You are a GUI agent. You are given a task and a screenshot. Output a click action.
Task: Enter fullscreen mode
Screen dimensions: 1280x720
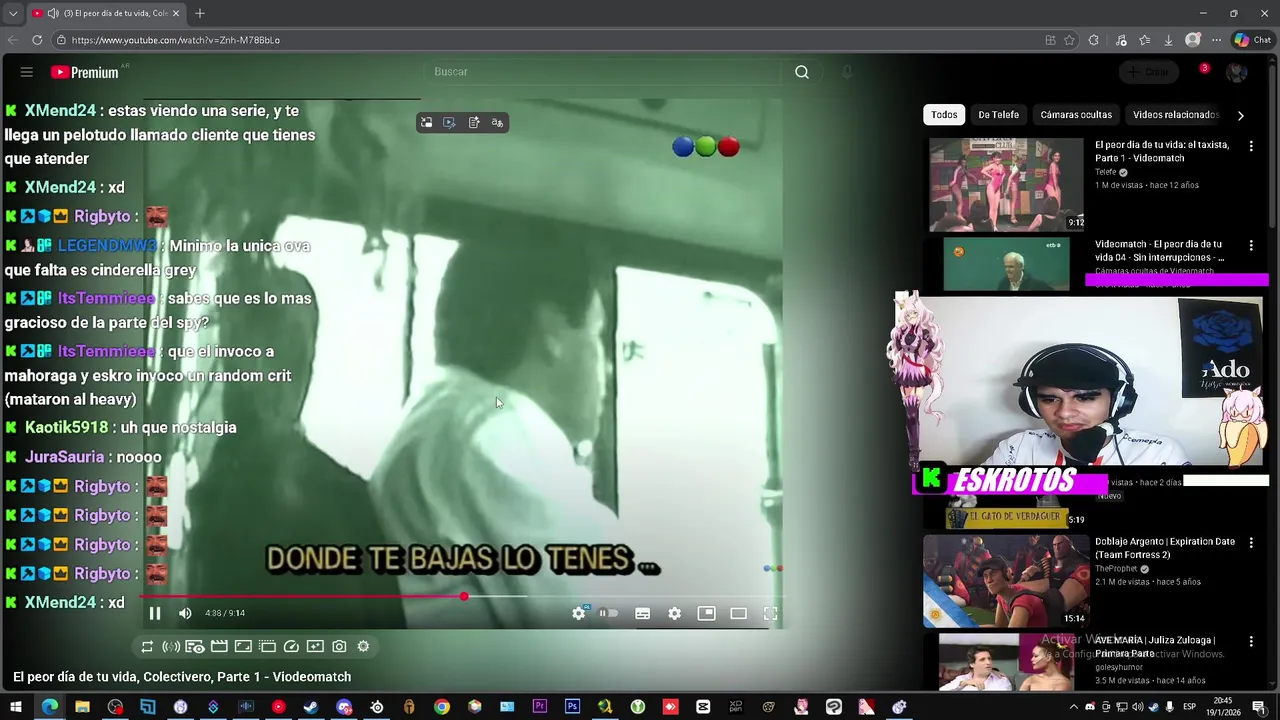point(770,613)
